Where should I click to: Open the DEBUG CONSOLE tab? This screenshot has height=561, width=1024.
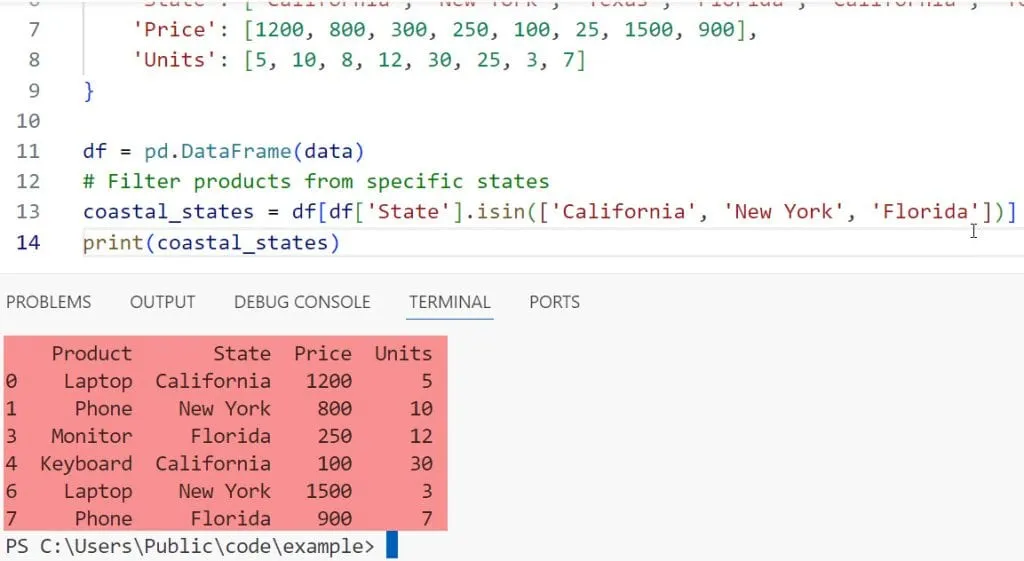pyautogui.click(x=302, y=302)
